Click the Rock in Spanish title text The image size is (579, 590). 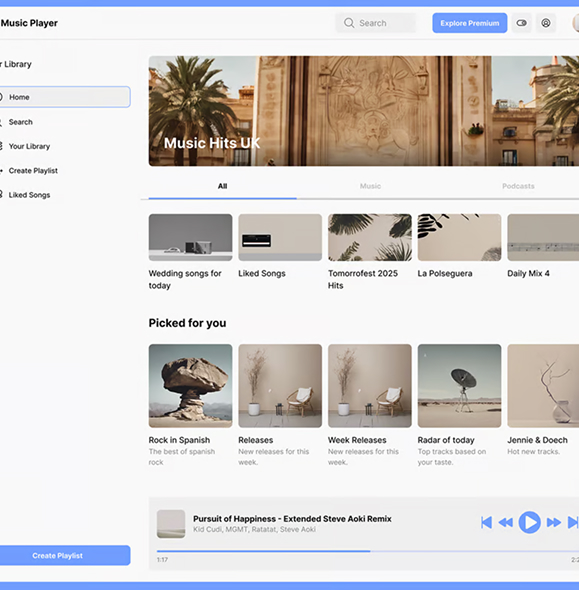tap(179, 440)
